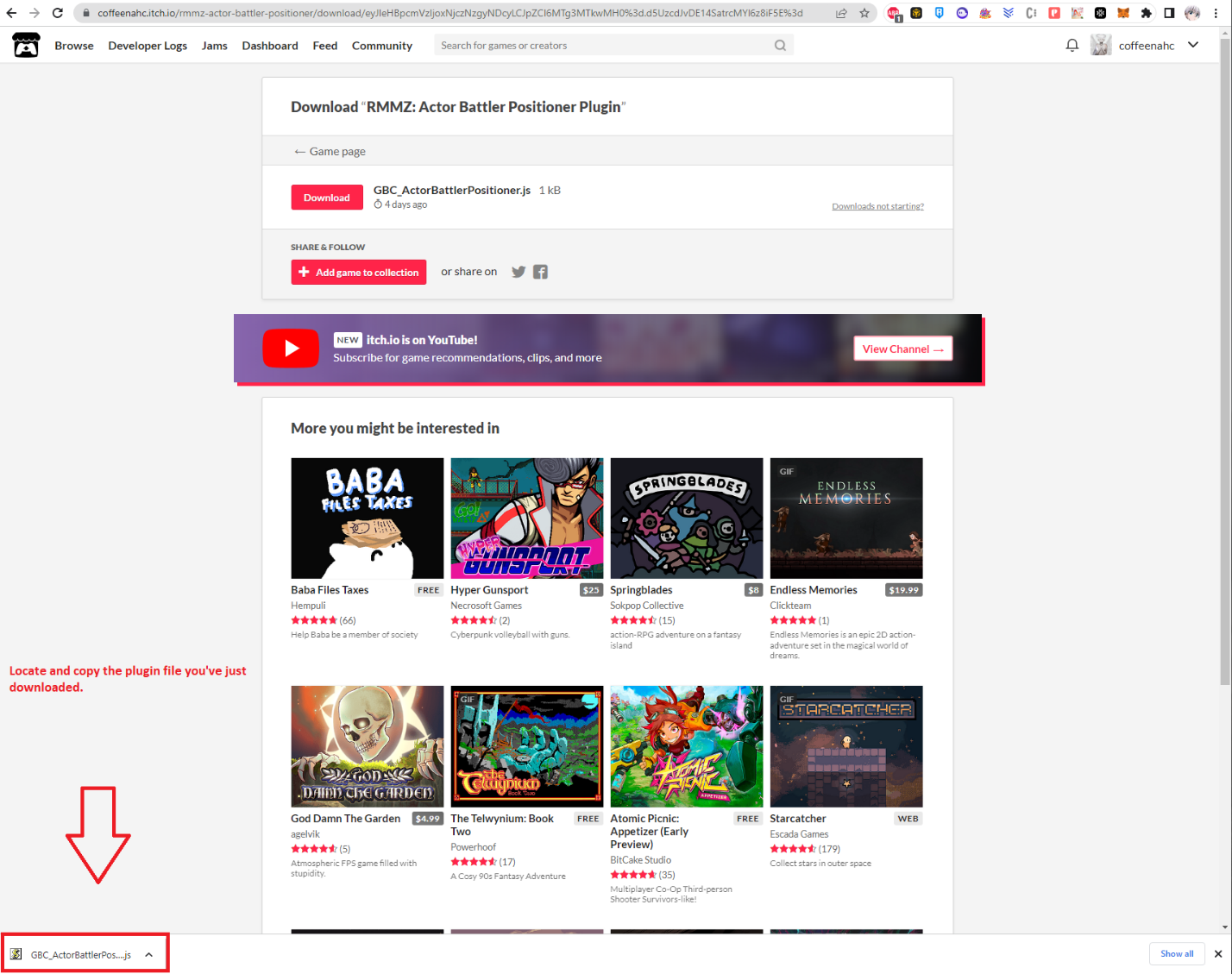1232x974 pixels.
Task: Click the View Channel button
Action: (903, 349)
